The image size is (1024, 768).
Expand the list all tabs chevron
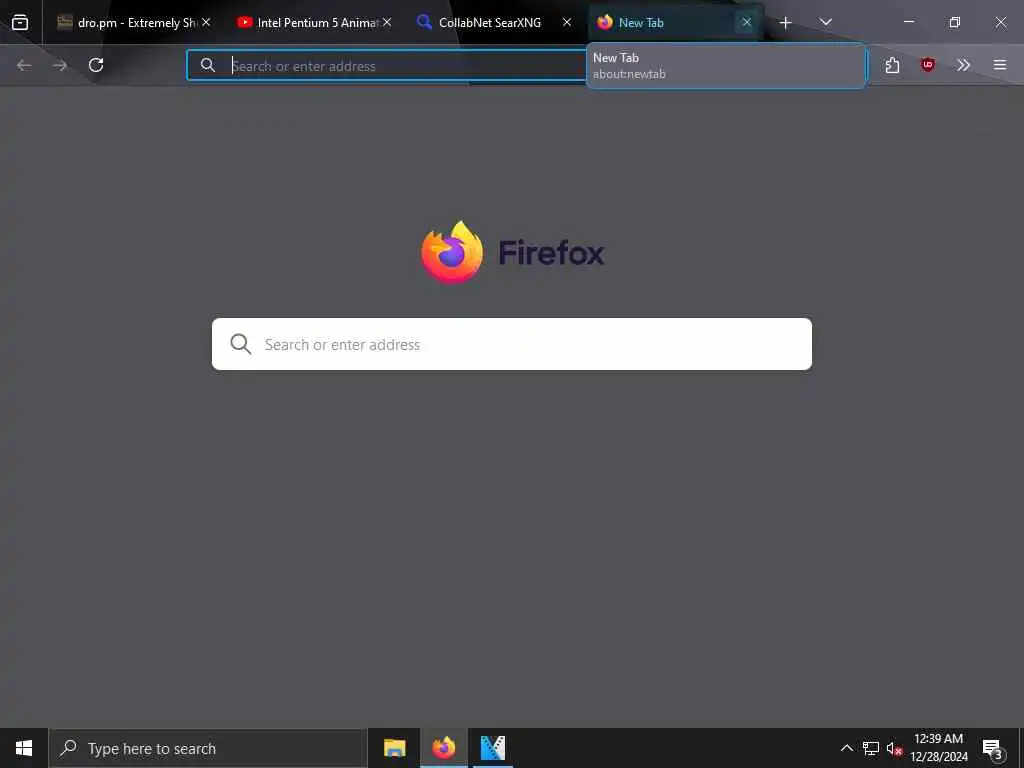pos(825,22)
